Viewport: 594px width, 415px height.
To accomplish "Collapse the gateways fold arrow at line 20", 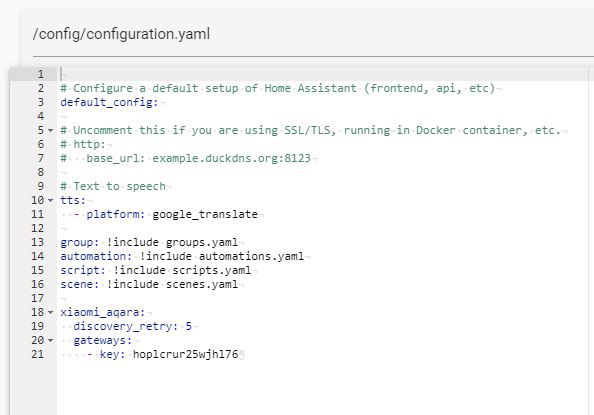I will point(50,340).
